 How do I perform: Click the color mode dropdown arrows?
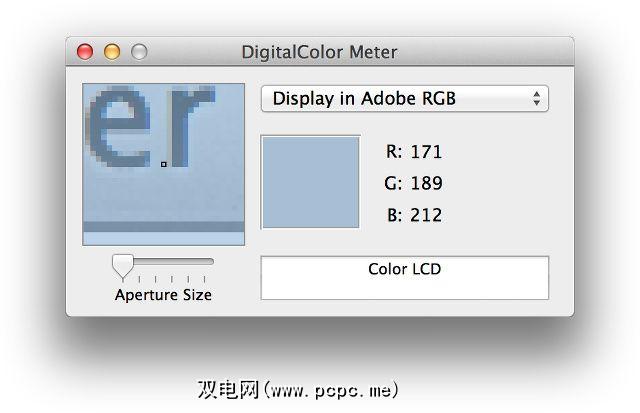click(537, 98)
